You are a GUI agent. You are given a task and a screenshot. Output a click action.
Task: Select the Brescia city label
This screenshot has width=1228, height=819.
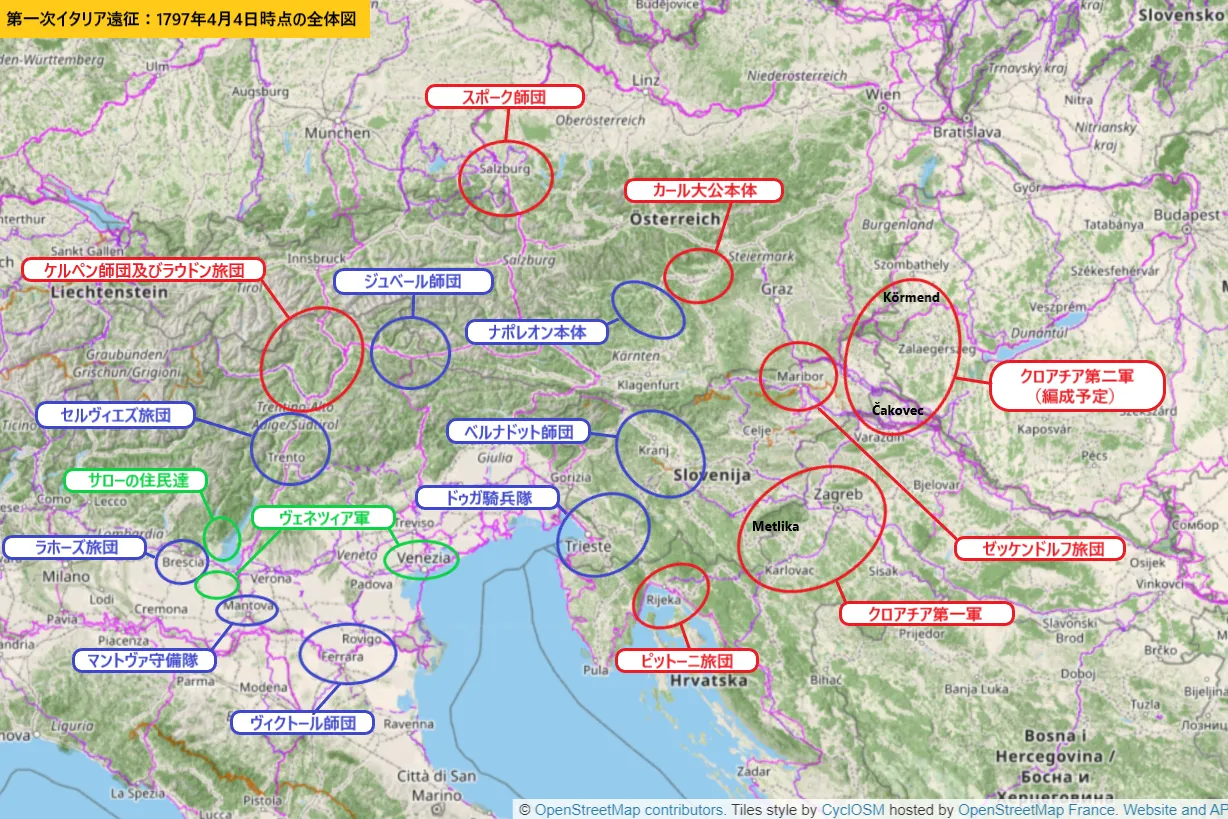point(183,563)
